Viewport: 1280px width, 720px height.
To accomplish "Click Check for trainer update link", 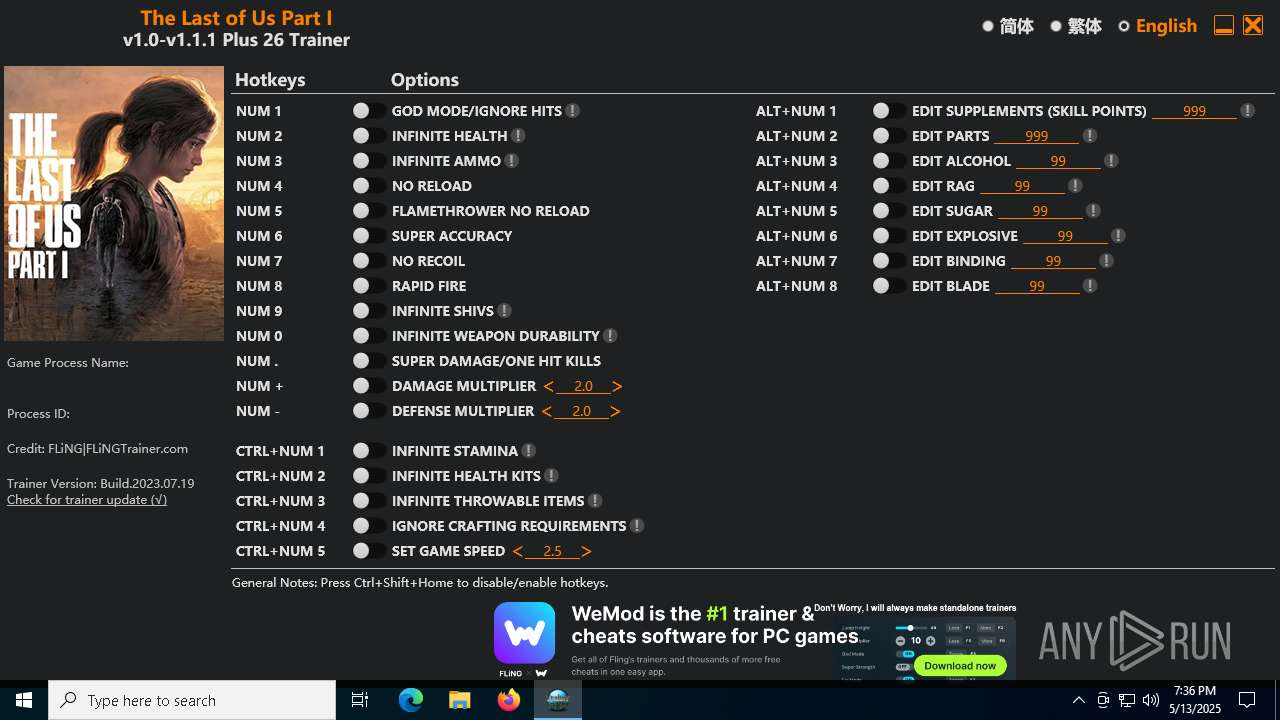I will 87,500.
